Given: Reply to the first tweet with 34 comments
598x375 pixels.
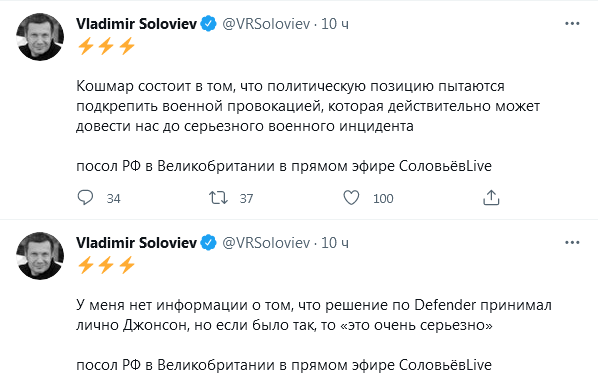Looking at the screenshot, I should tap(85, 198).
